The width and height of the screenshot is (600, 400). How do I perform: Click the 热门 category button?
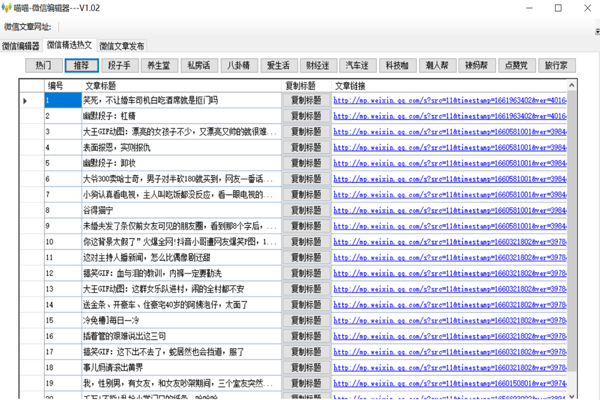pyautogui.click(x=43, y=65)
